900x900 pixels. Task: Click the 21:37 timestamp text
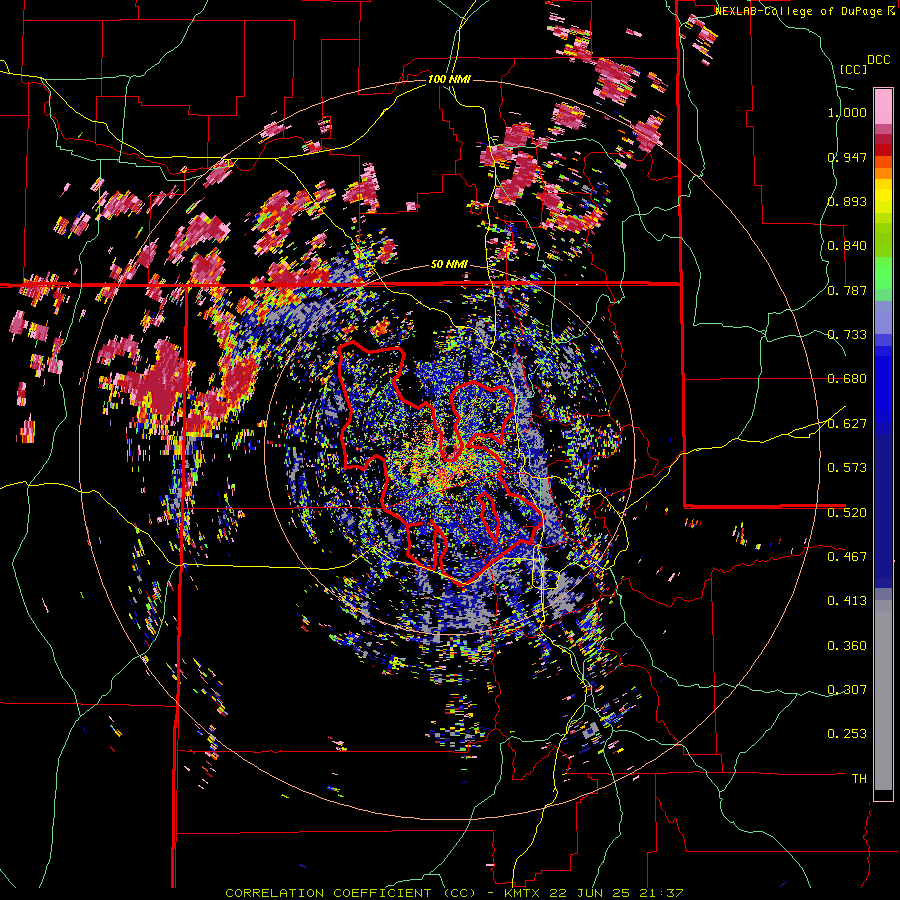tap(660, 893)
